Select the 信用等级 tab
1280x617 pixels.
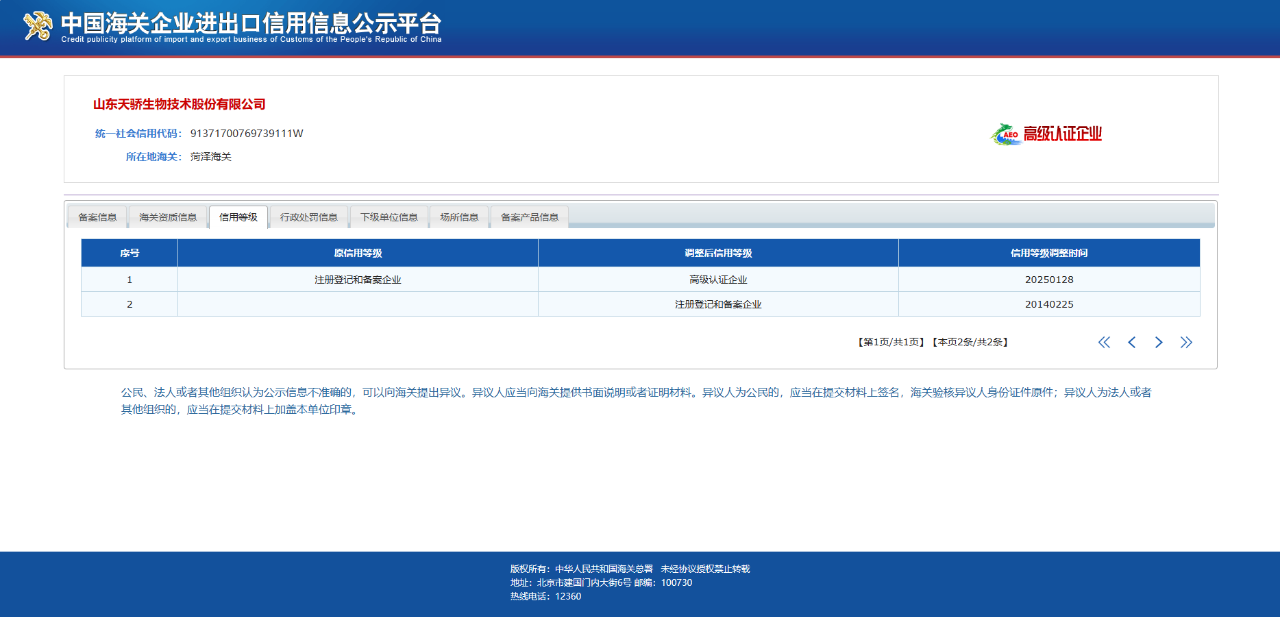click(238, 217)
